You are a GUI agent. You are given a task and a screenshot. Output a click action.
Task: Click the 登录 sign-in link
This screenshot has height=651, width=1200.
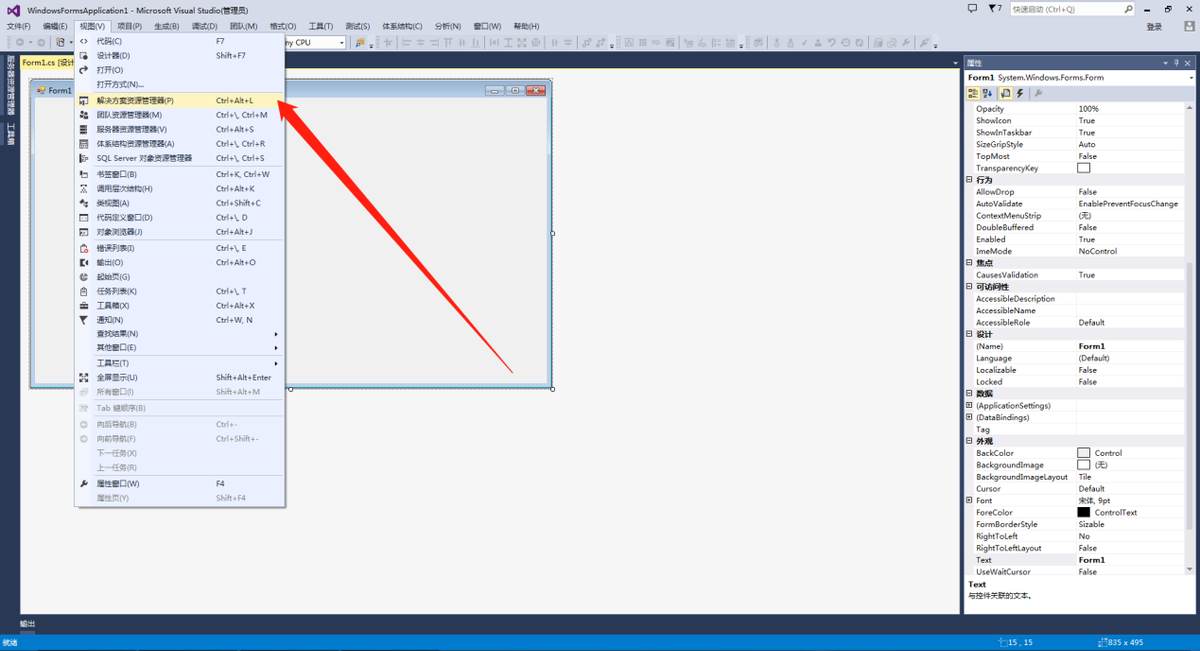[x=1154, y=27]
